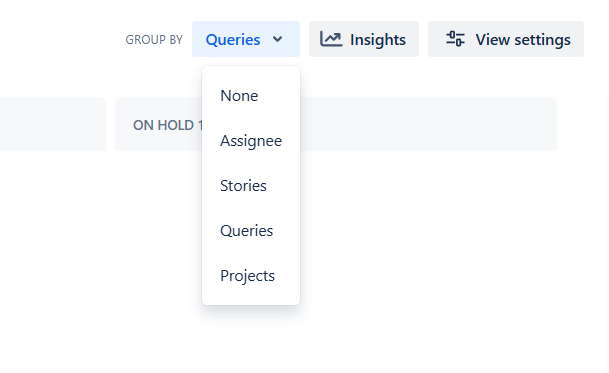Click the Insights line chart icon
Viewport: 609px width, 373px height.
pyautogui.click(x=331, y=39)
